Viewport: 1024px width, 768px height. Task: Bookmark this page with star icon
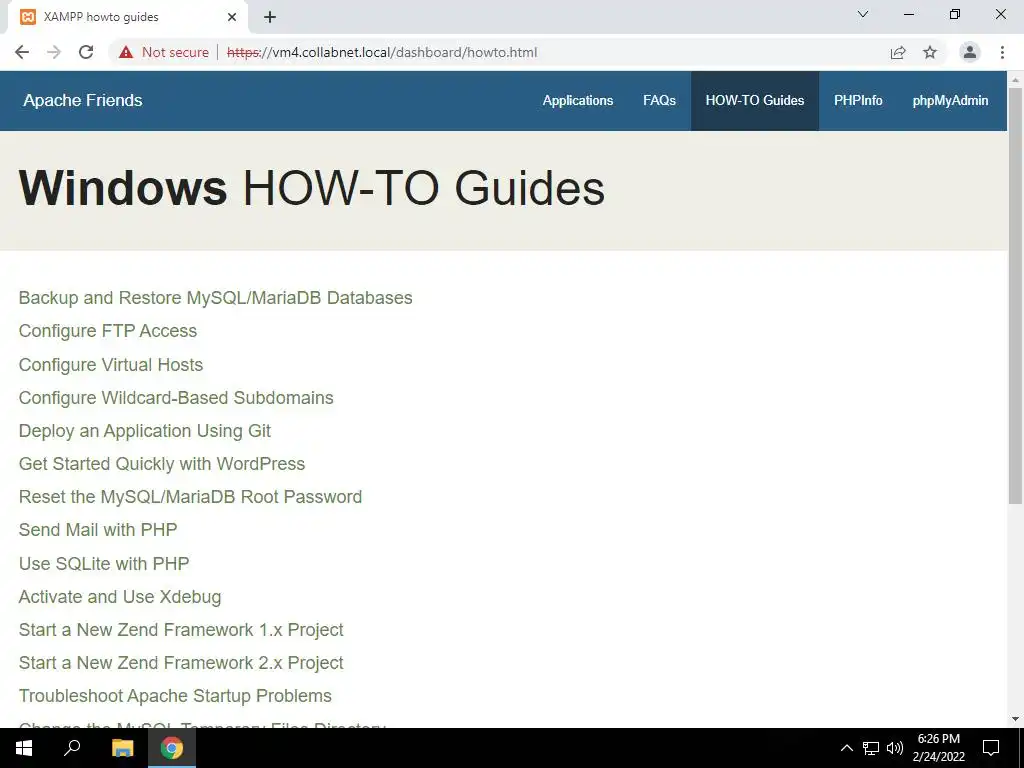(x=930, y=52)
